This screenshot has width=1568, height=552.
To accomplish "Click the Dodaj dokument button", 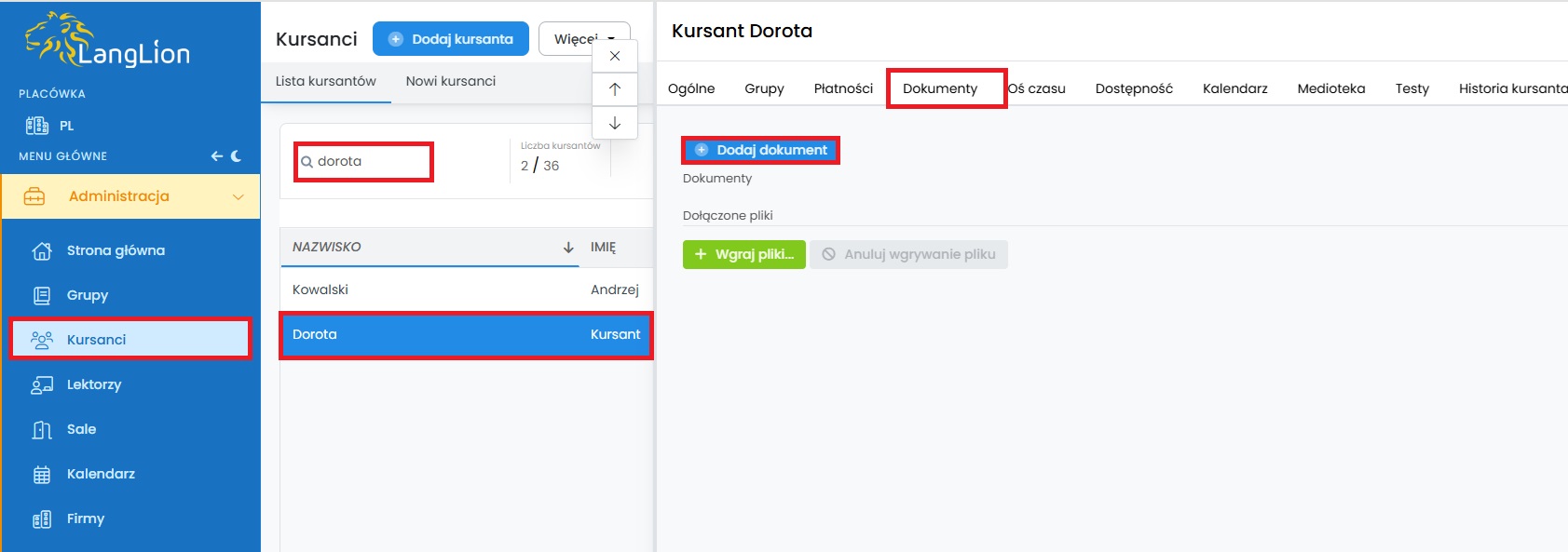I will [761, 150].
